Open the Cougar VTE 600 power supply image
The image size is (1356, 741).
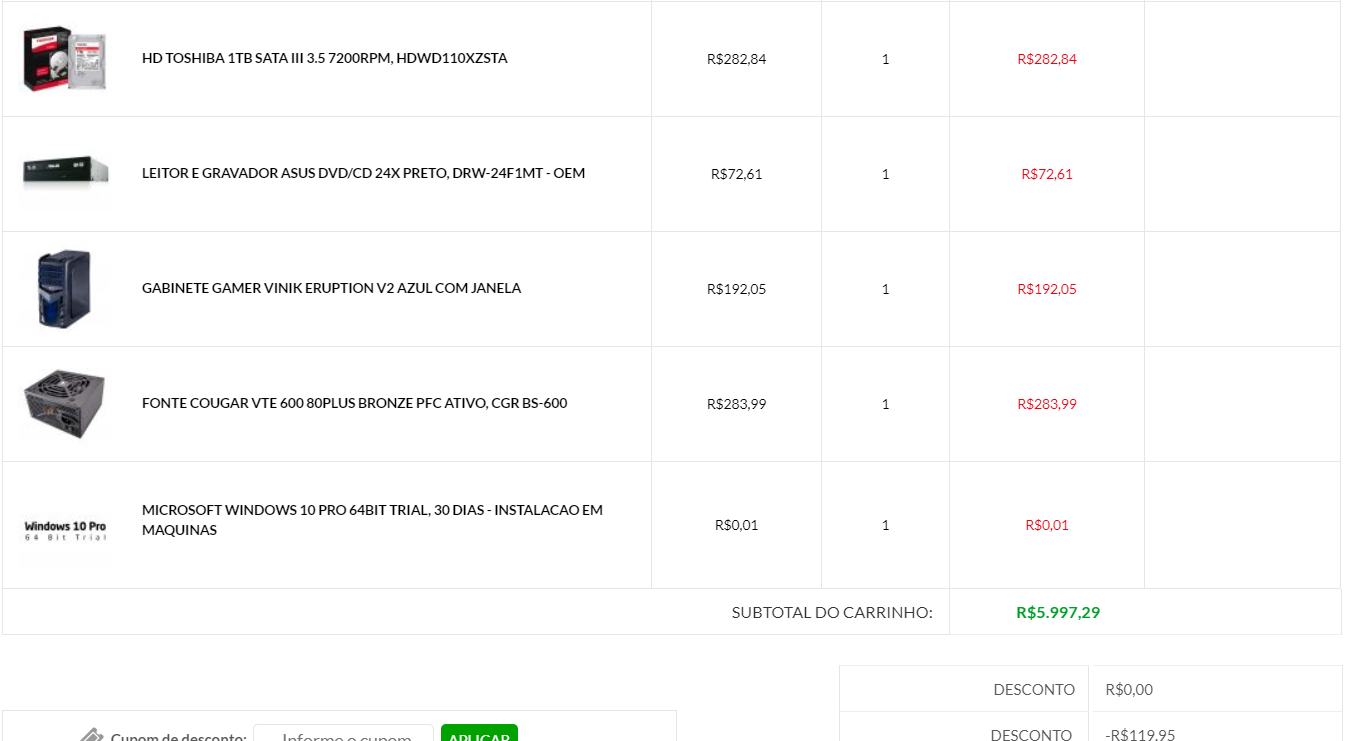[x=65, y=404]
